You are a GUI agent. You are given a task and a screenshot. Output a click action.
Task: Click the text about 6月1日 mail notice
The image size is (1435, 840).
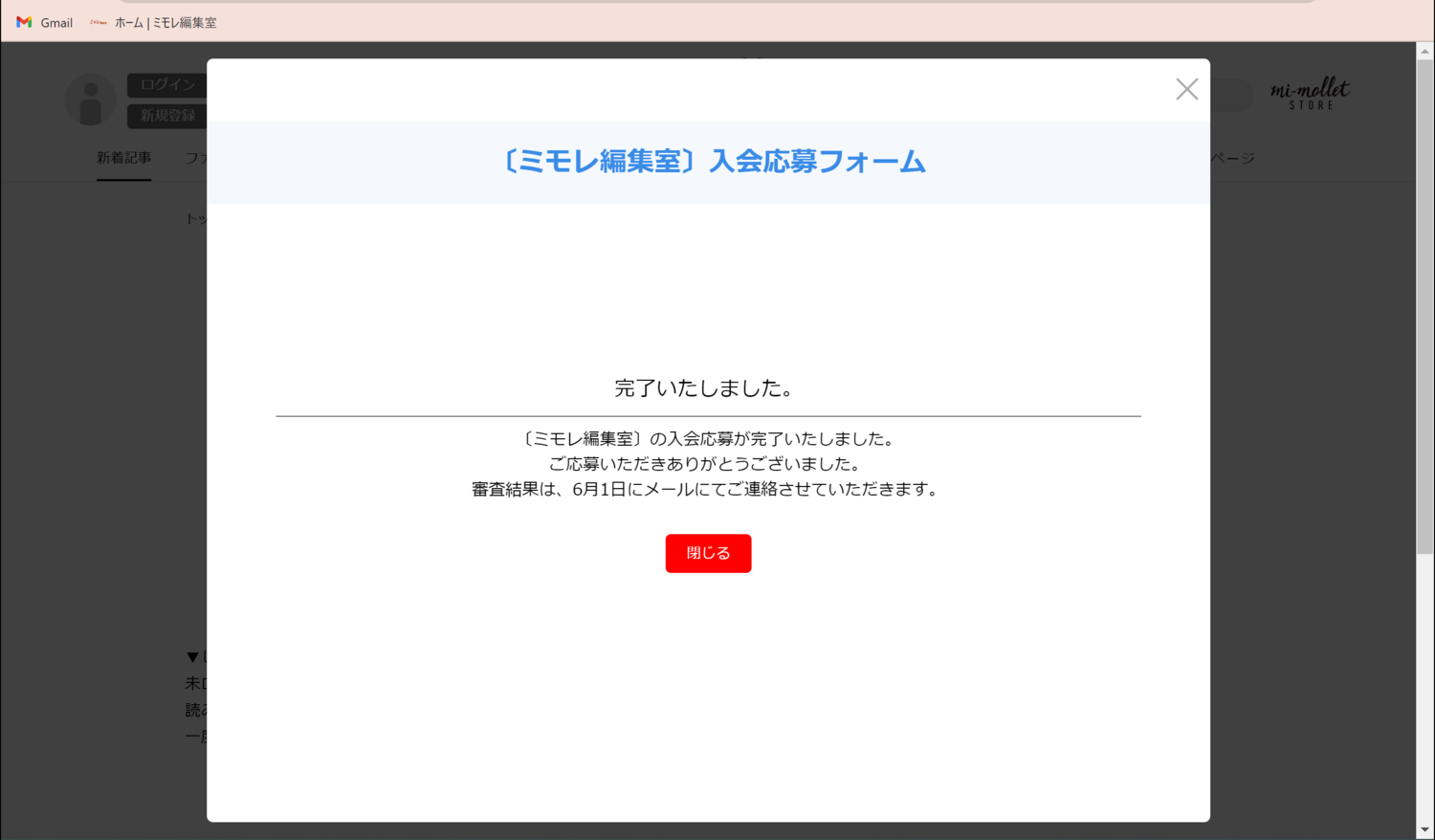tap(707, 489)
